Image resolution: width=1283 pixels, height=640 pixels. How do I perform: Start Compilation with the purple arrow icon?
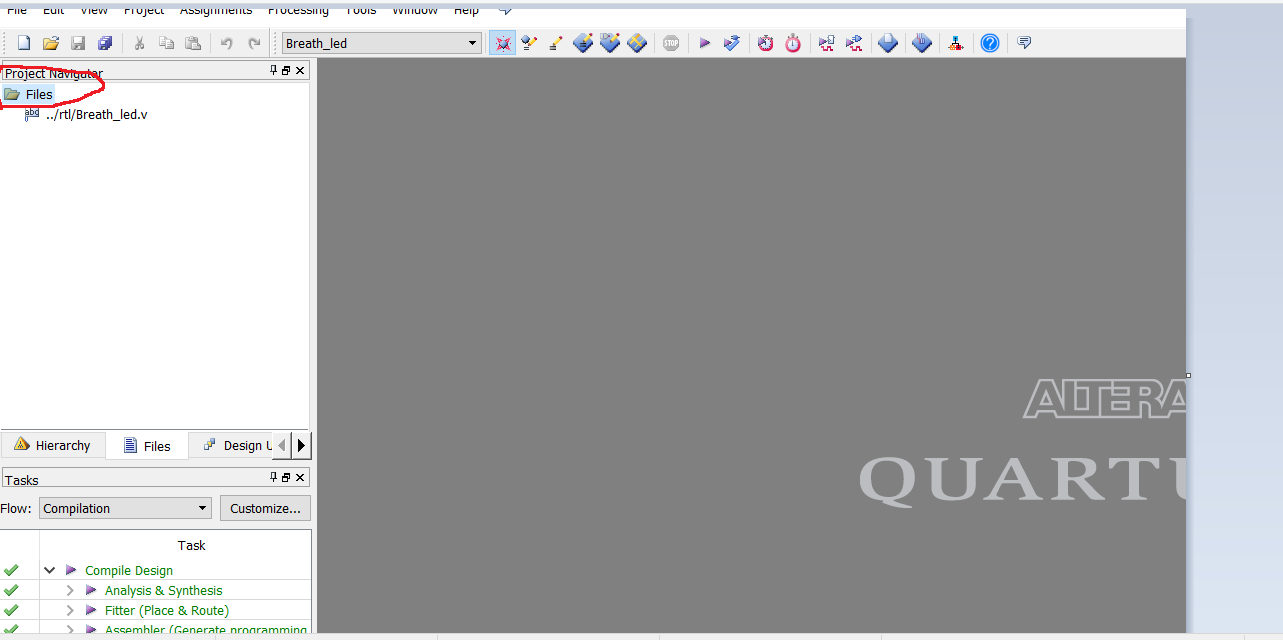[704, 43]
